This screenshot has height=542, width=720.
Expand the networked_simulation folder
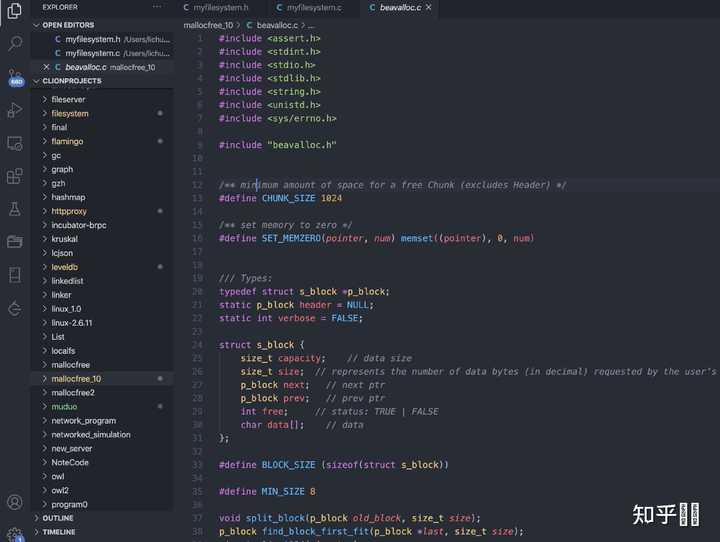(x=102, y=435)
